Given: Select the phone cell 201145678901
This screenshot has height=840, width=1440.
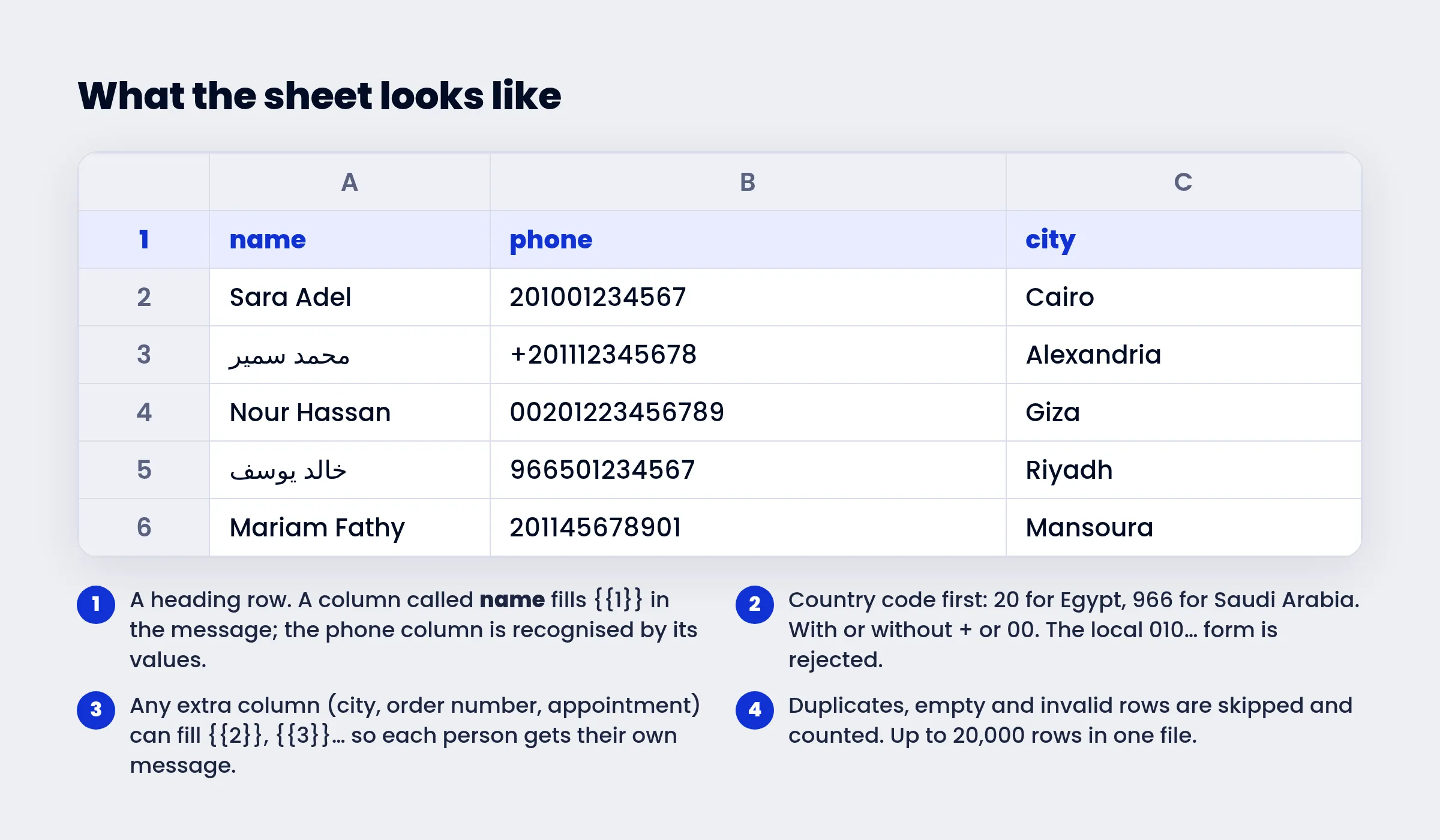Looking at the screenshot, I should coord(748,527).
